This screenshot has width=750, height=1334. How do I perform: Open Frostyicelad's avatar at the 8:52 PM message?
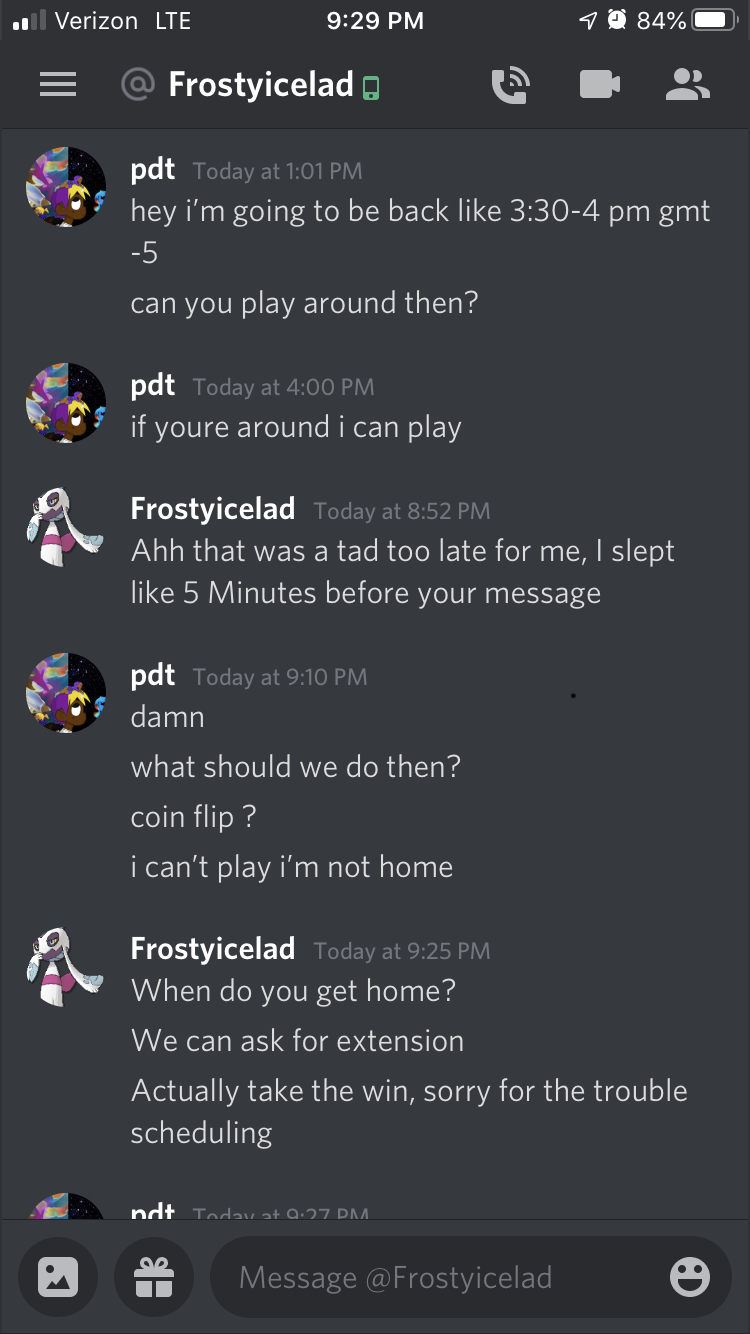(x=66, y=527)
